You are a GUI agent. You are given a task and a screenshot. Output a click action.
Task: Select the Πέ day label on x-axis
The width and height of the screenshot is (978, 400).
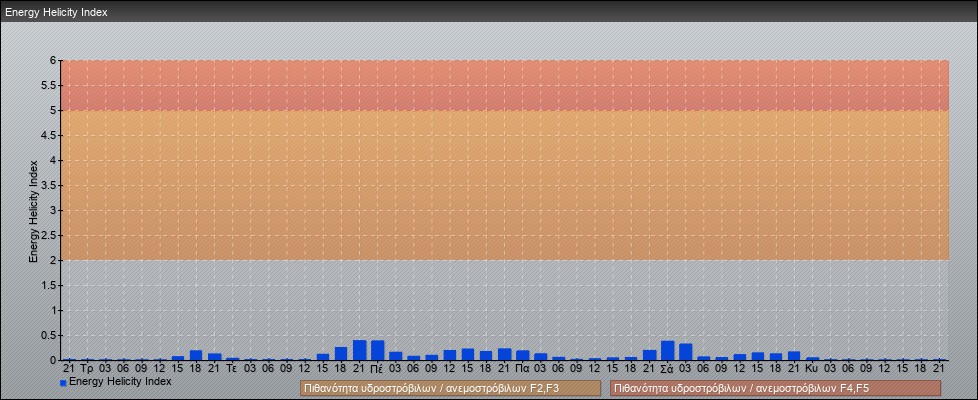point(377,369)
